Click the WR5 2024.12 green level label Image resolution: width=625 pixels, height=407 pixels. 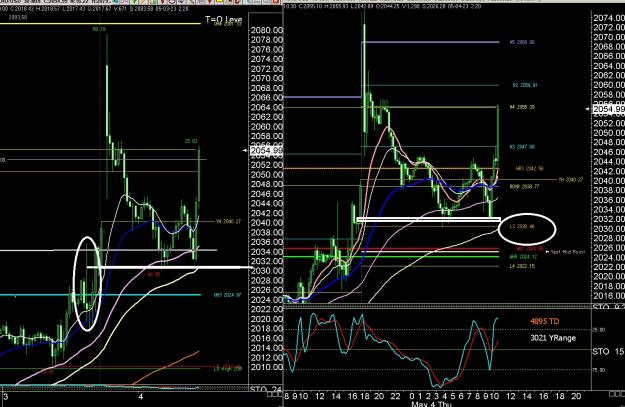pyautogui.click(x=523, y=257)
